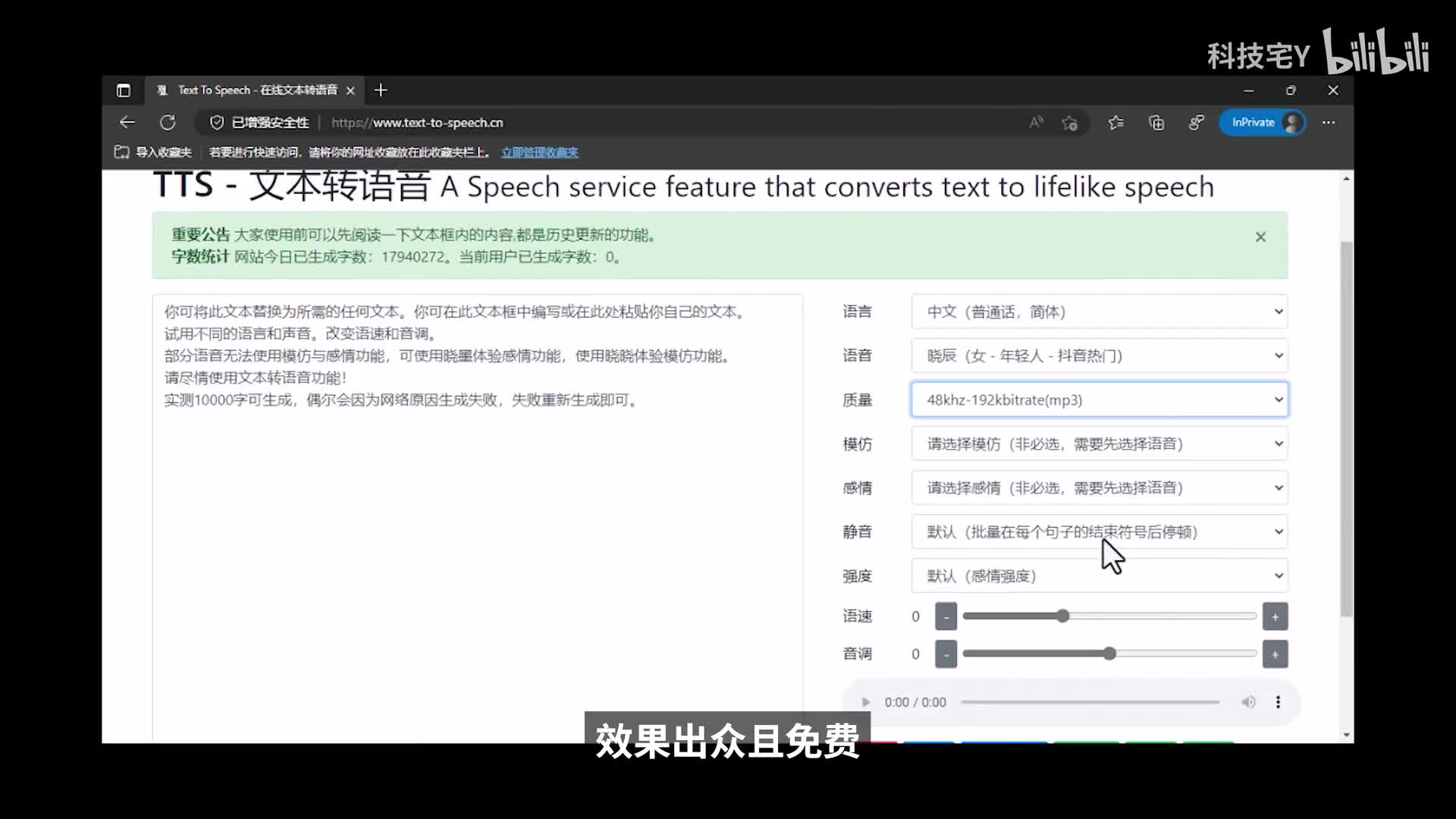The height and width of the screenshot is (819, 1456).
Task: Select the Text To Speech browser tab
Action: pos(256,90)
